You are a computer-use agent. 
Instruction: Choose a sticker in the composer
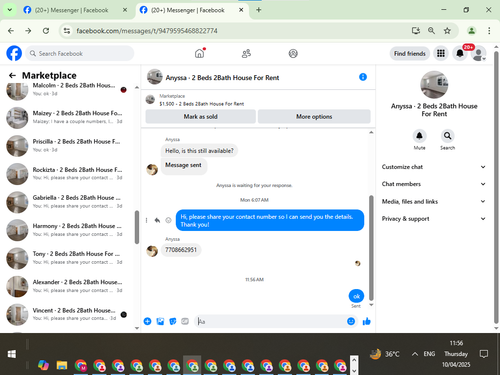[x=173, y=321]
